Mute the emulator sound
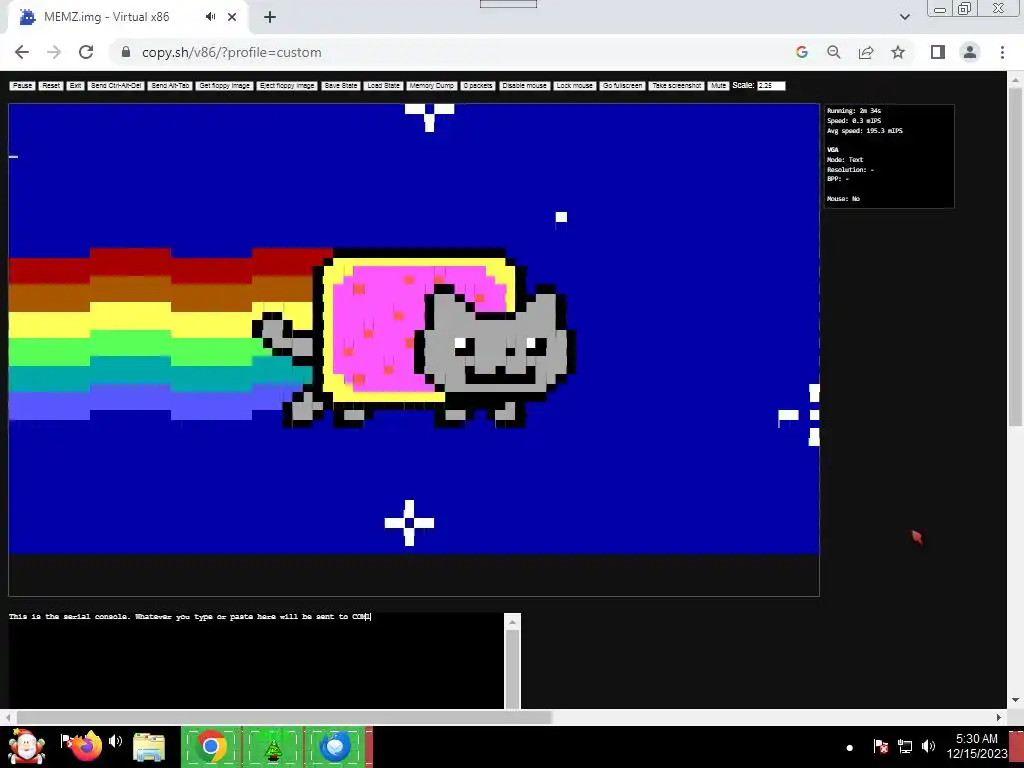 [x=718, y=86]
